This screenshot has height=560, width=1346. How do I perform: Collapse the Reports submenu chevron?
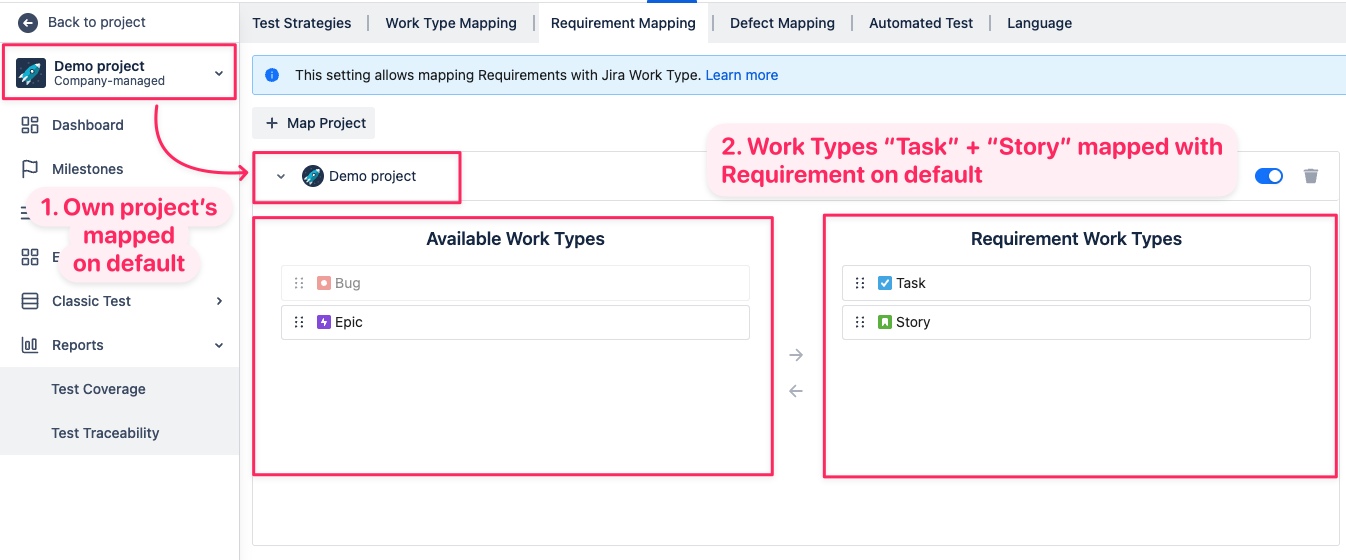point(219,345)
